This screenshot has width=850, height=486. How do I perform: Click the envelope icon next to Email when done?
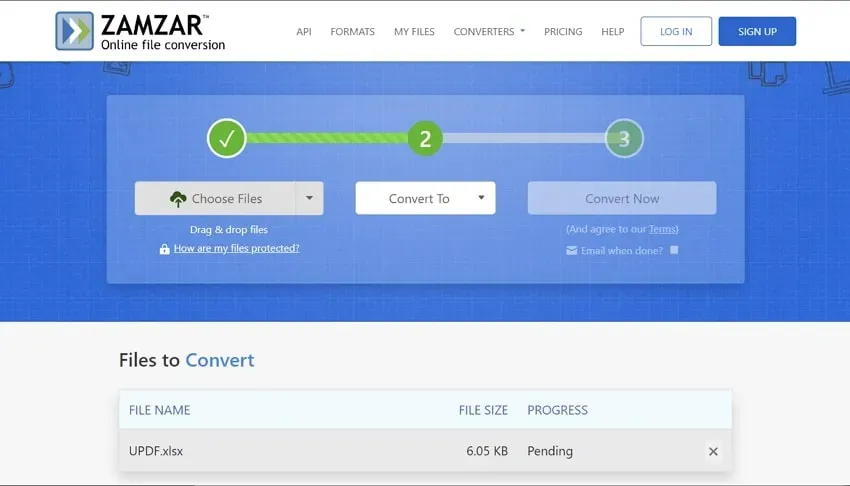(x=571, y=250)
